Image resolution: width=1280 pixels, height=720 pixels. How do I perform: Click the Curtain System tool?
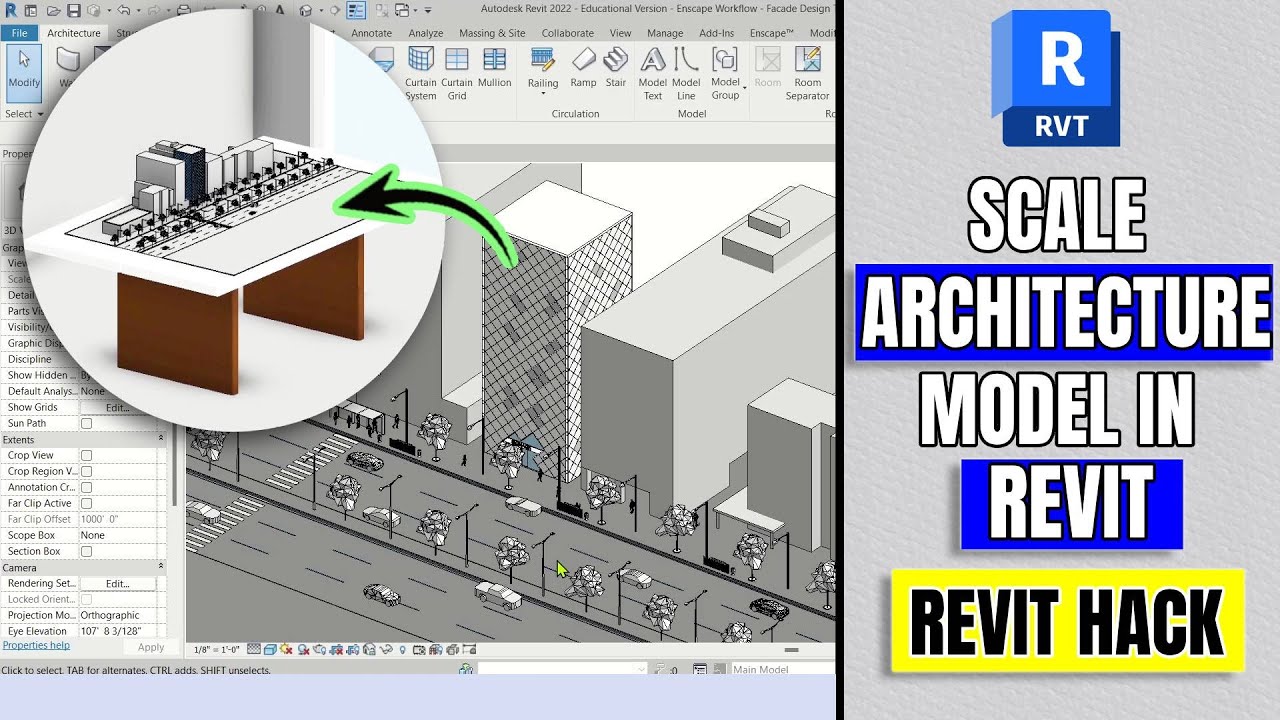[421, 73]
